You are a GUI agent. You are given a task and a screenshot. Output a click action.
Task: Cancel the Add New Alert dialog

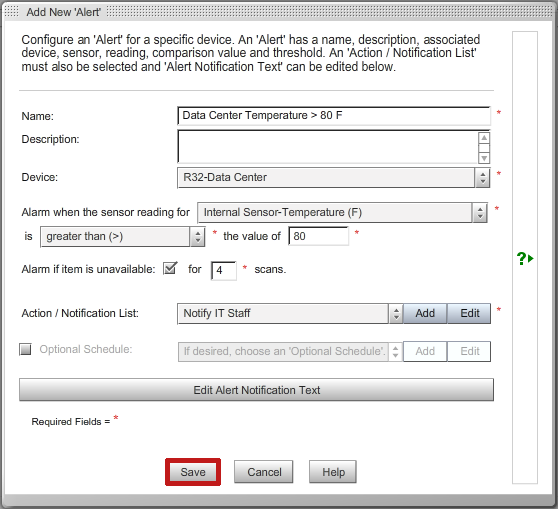coord(264,472)
